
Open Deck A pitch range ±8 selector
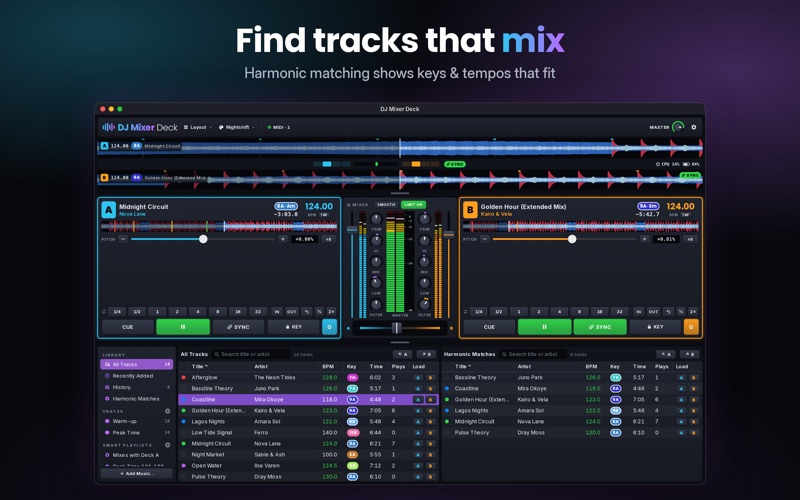point(329,239)
